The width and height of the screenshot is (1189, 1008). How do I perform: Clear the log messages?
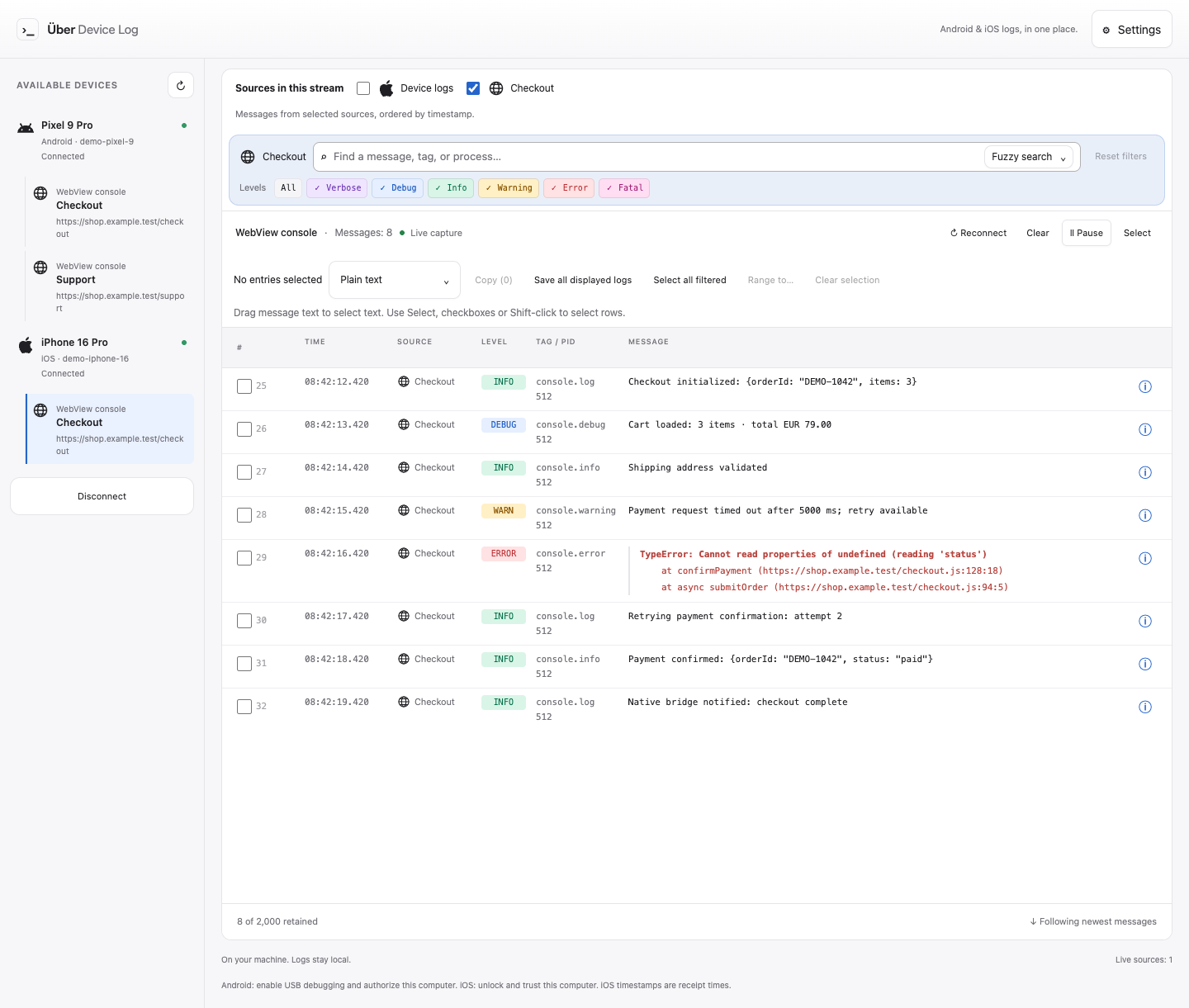click(x=1038, y=233)
